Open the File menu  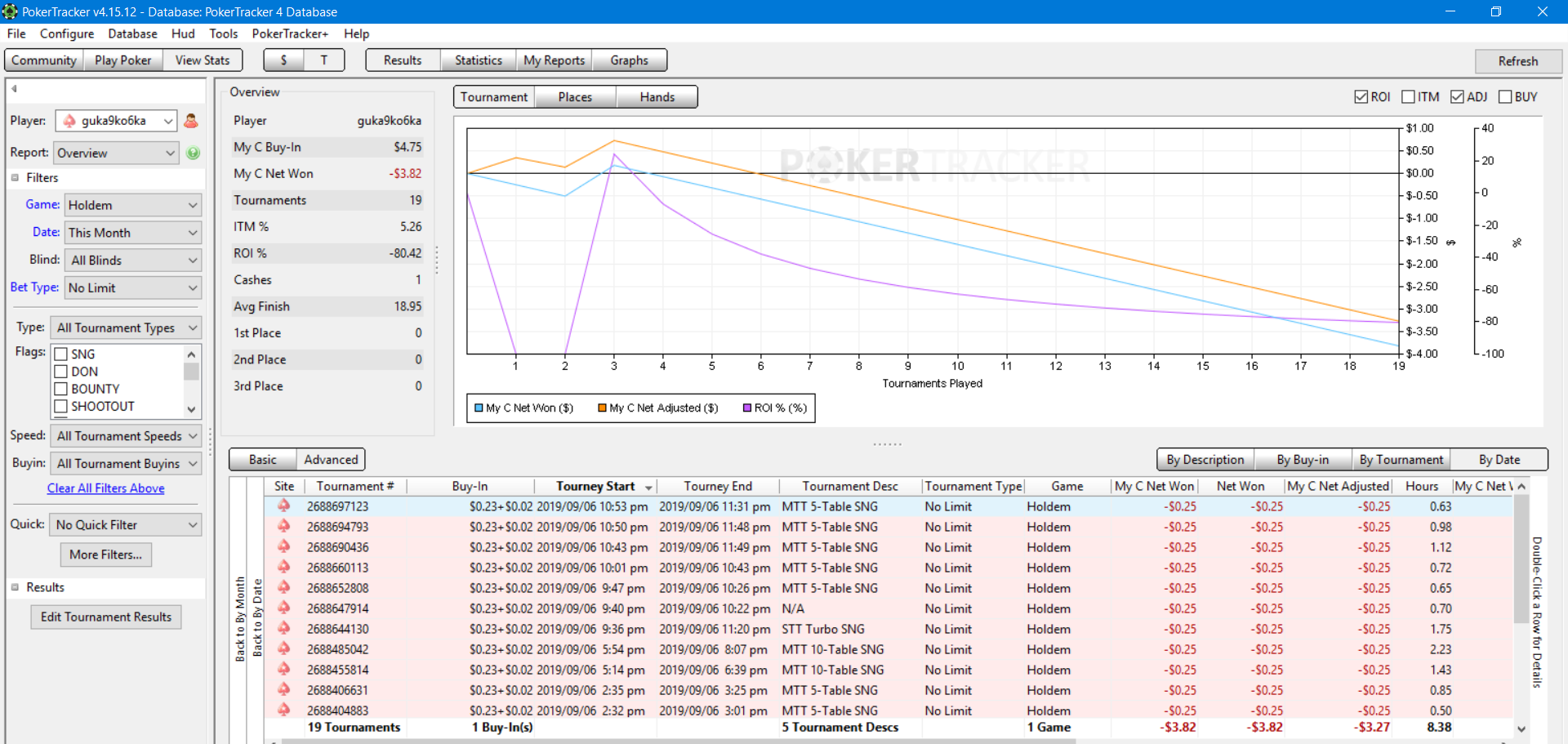pos(16,33)
